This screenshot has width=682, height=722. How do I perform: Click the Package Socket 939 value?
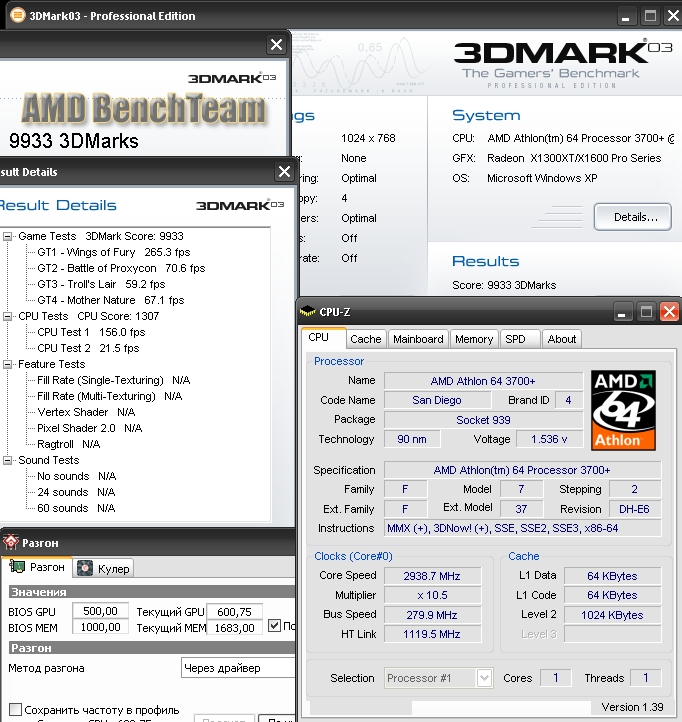(x=484, y=420)
